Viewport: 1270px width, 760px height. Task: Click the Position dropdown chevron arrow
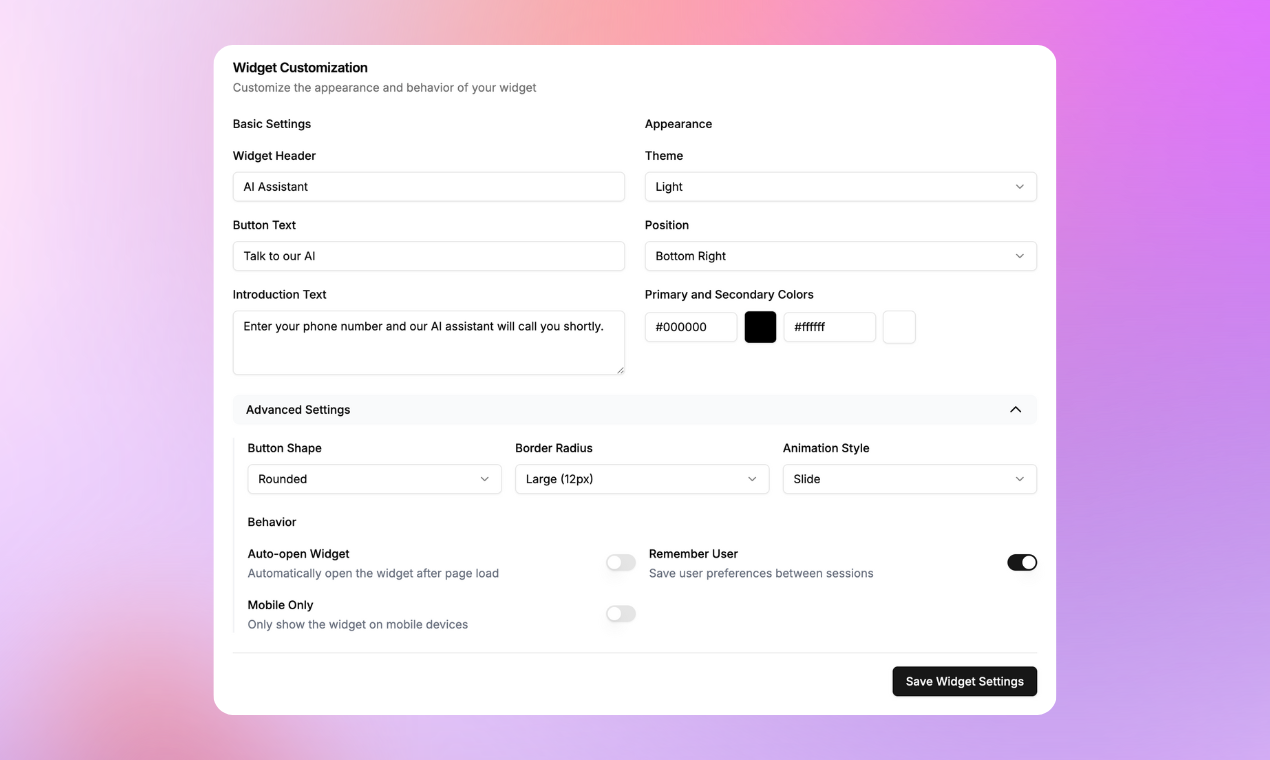pos(1019,256)
